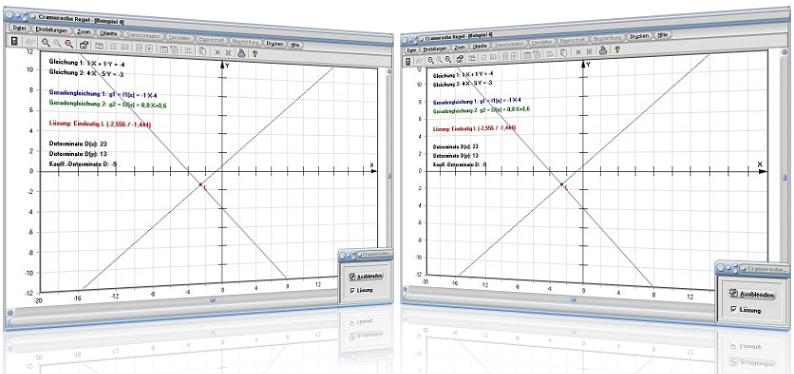
Task: Click the horizontal slider below left graph
Action: point(212,299)
